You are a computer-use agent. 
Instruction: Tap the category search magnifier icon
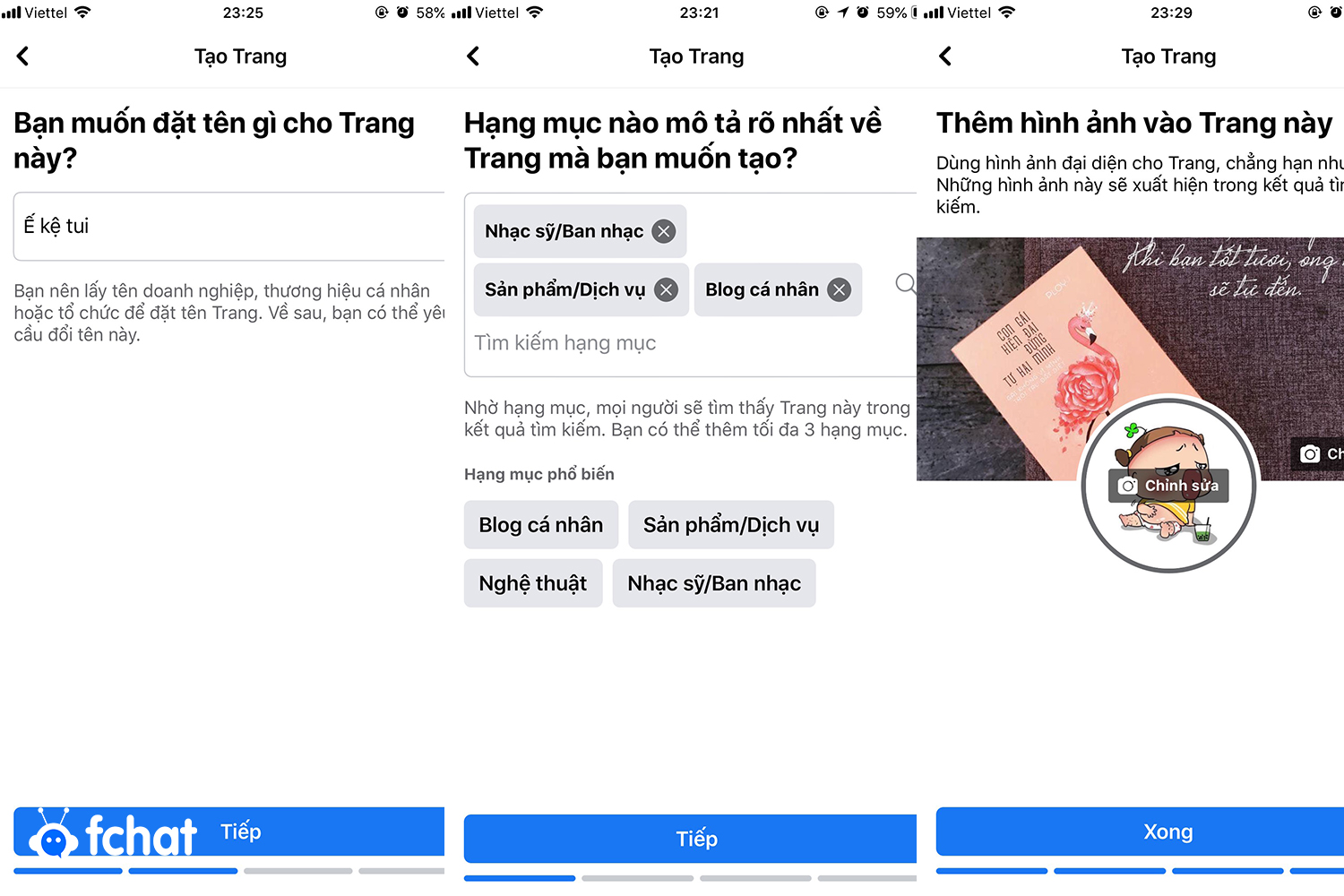tap(906, 284)
